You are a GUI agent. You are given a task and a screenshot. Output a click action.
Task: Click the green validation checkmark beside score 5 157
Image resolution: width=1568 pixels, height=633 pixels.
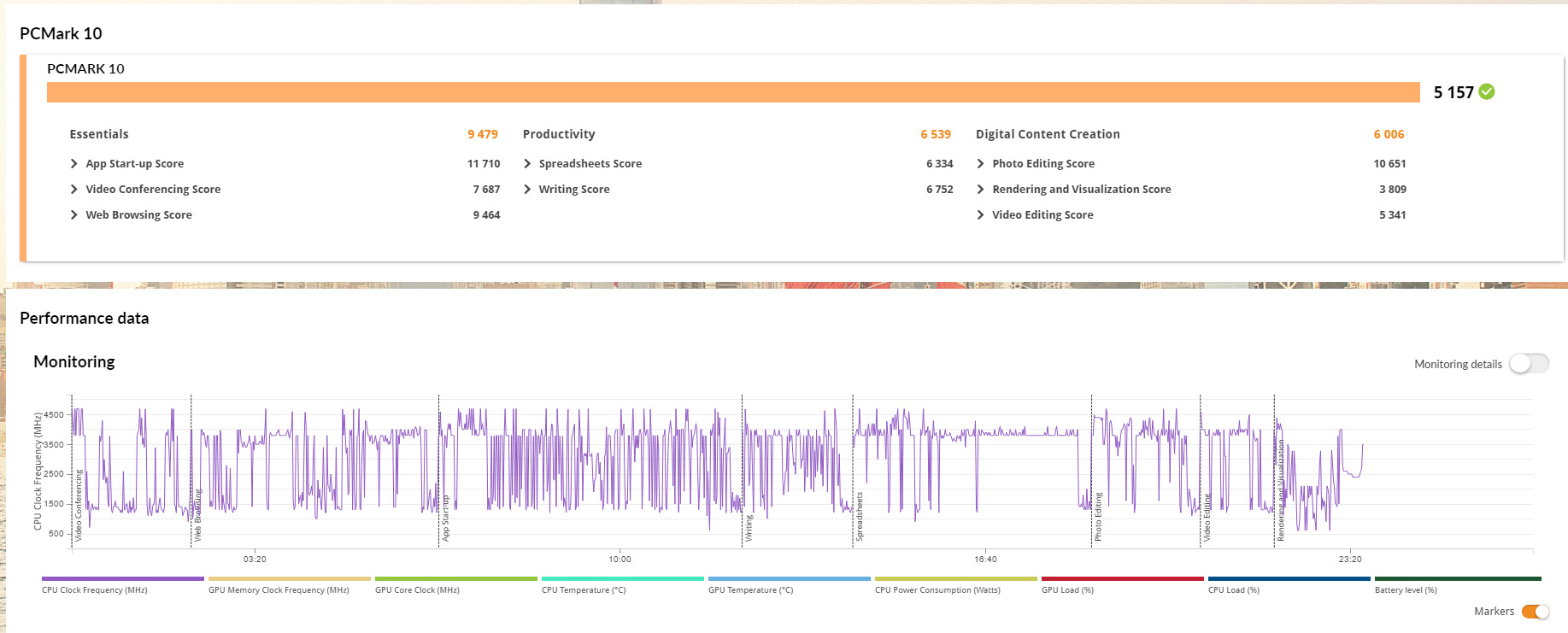tap(1487, 92)
